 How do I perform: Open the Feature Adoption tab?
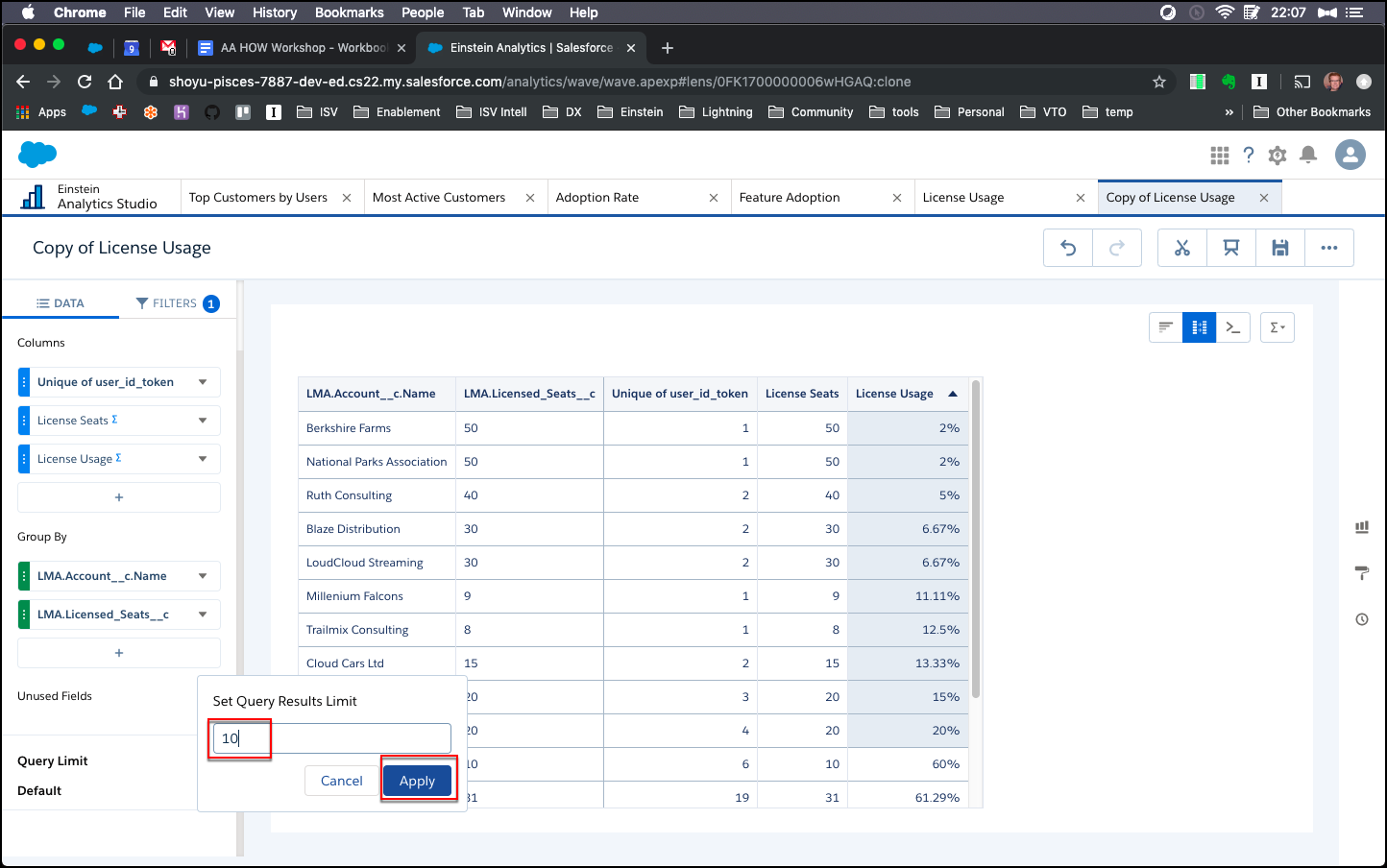point(790,198)
